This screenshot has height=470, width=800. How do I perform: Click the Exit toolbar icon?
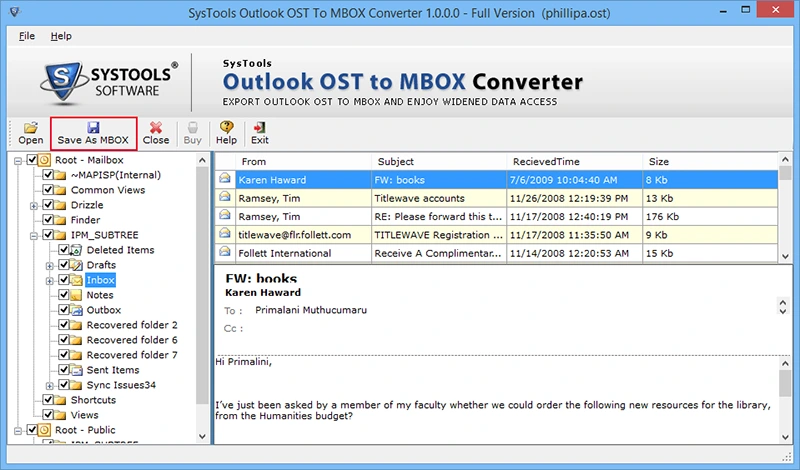point(259,127)
